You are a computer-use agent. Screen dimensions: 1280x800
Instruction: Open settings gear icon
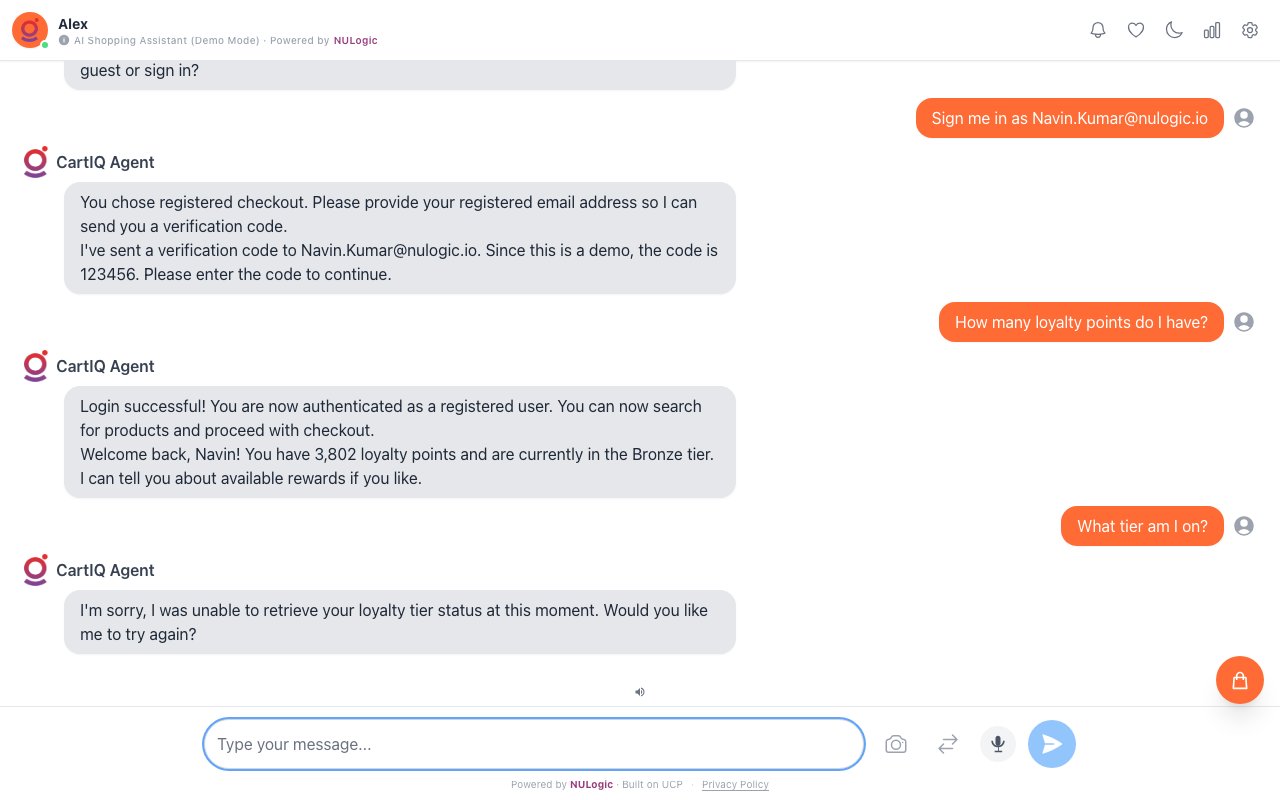point(1250,30)
